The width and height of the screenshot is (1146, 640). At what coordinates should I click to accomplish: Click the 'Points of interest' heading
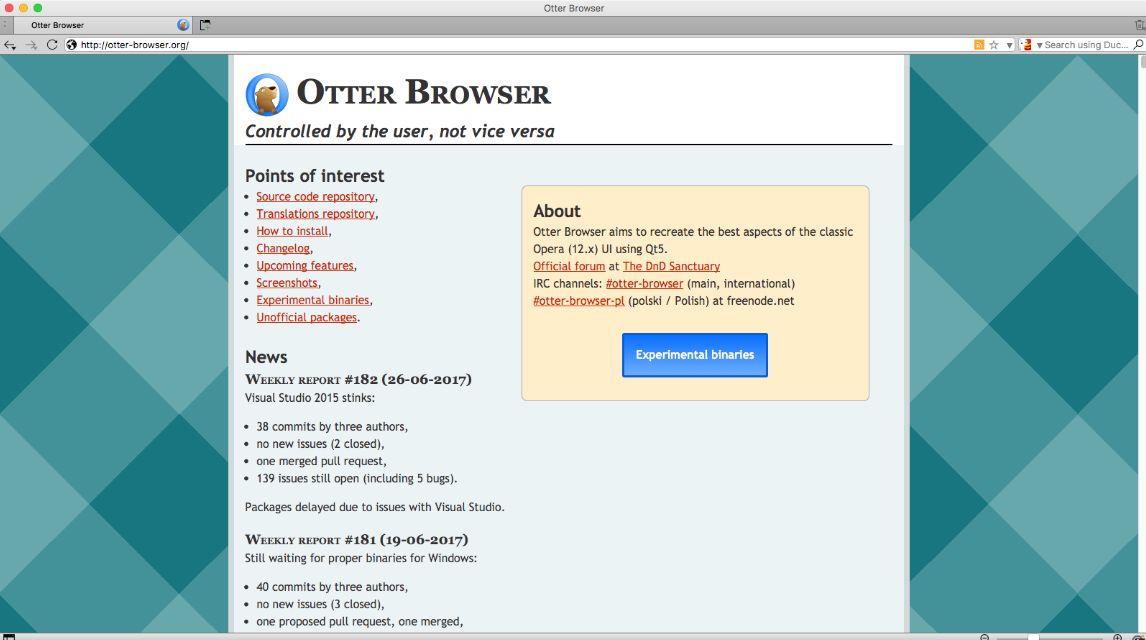[314, 176]
